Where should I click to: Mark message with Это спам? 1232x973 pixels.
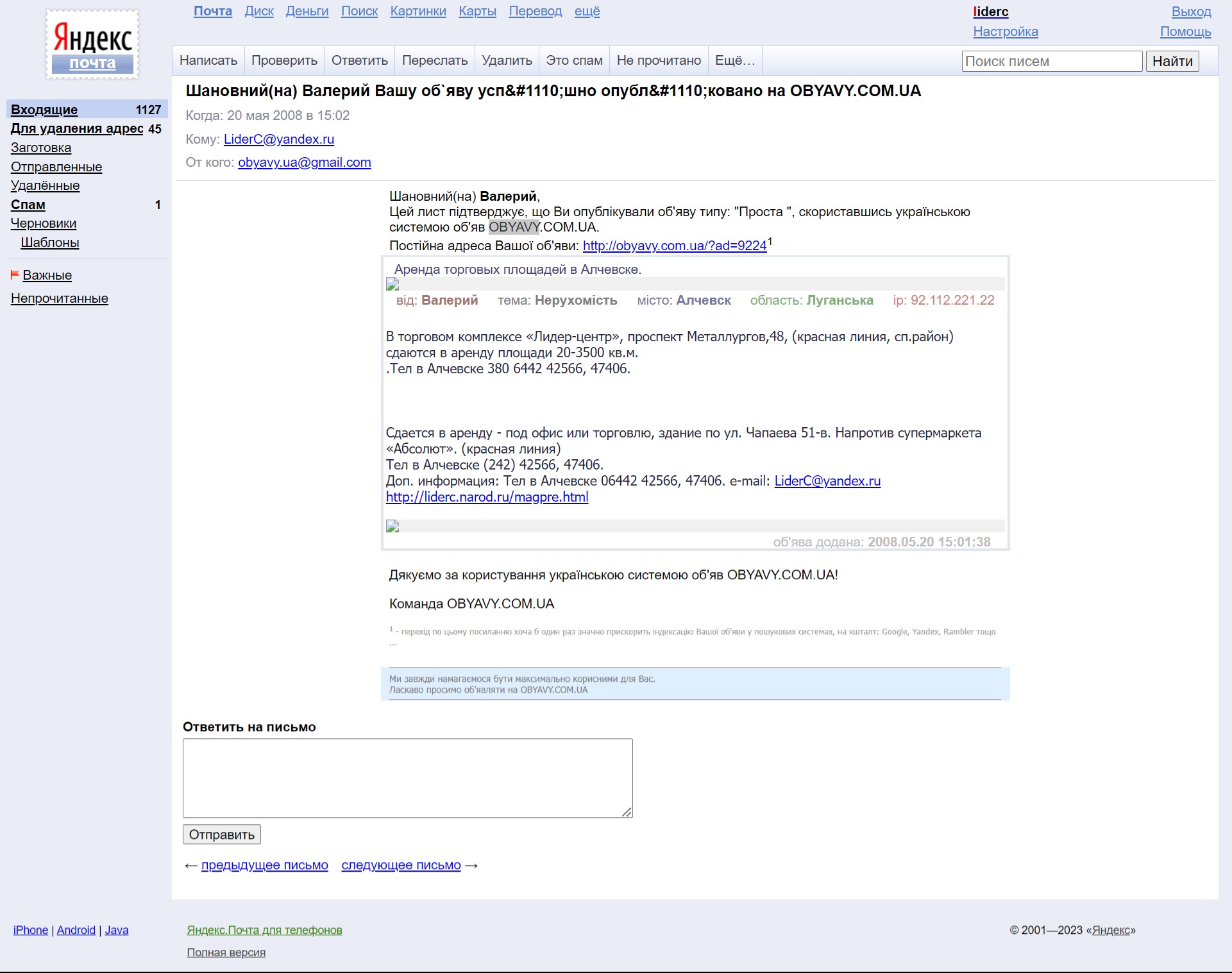pyautogui.click(x=575, y=60)
